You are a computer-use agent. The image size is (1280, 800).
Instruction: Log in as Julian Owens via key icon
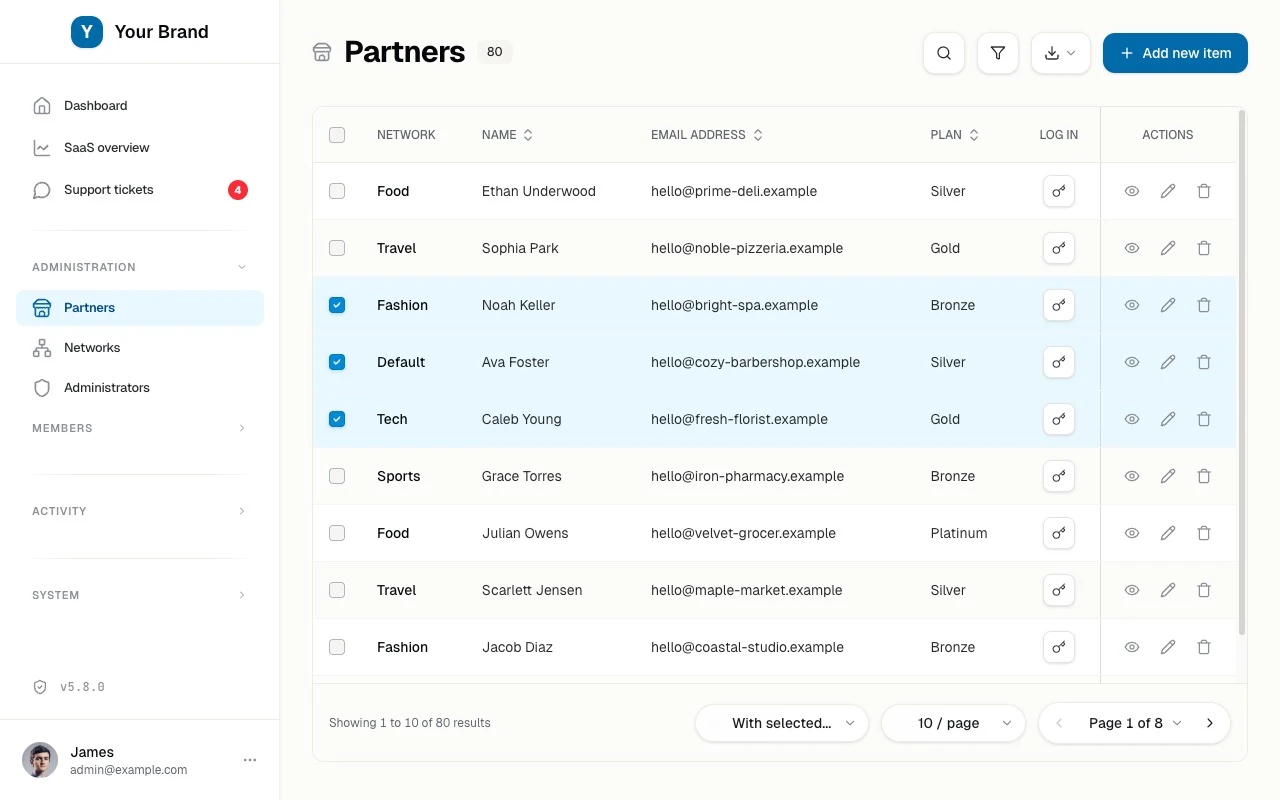pyautogui.click(x=1059, y=533)
